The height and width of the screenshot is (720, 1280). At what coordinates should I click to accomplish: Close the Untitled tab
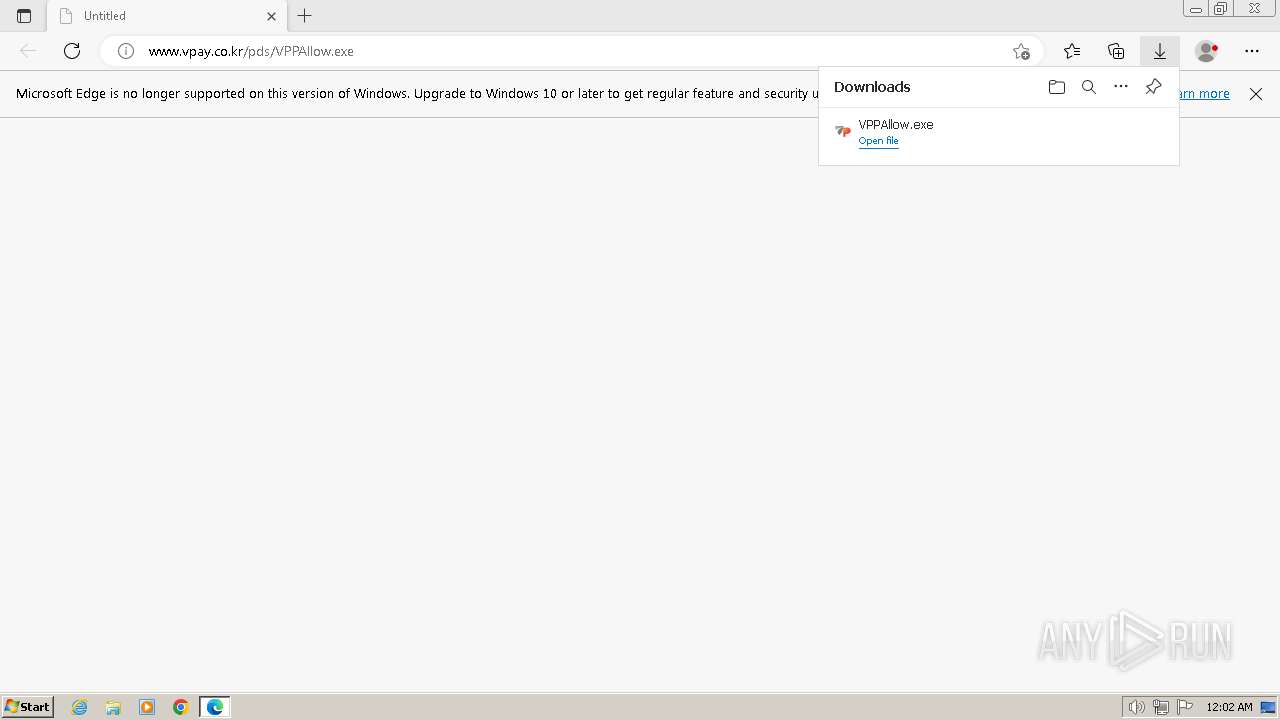[x=271, y=16]
